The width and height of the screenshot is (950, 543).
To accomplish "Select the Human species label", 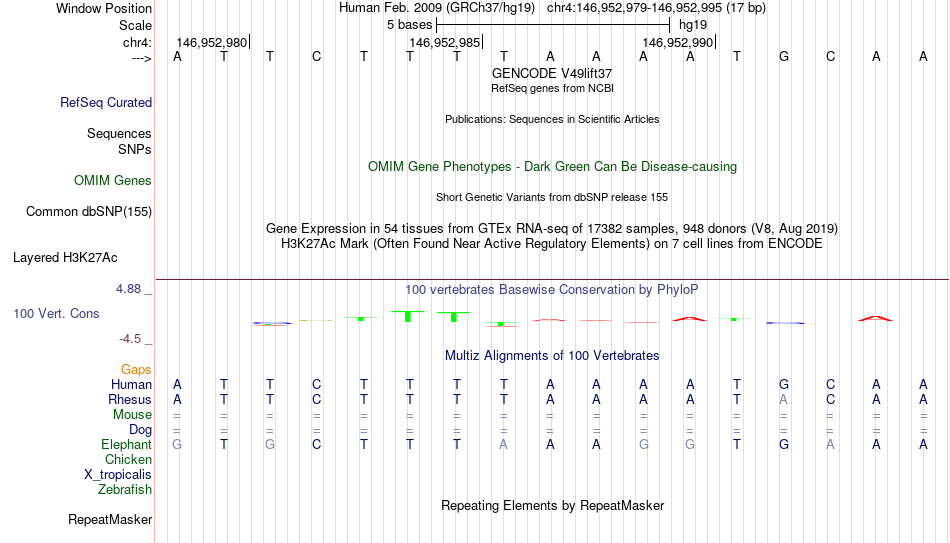I will coord(131,385).
